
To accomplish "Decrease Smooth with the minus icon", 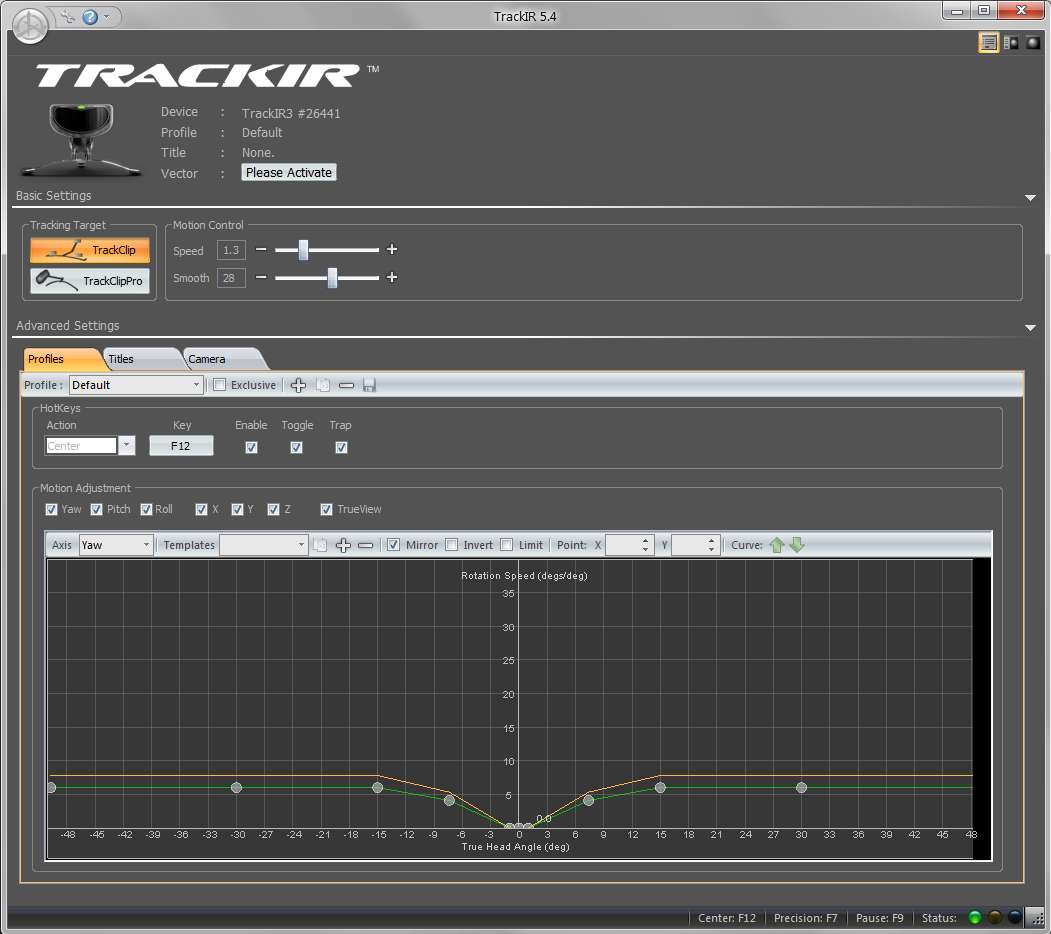I will click(x=261, y=277).
